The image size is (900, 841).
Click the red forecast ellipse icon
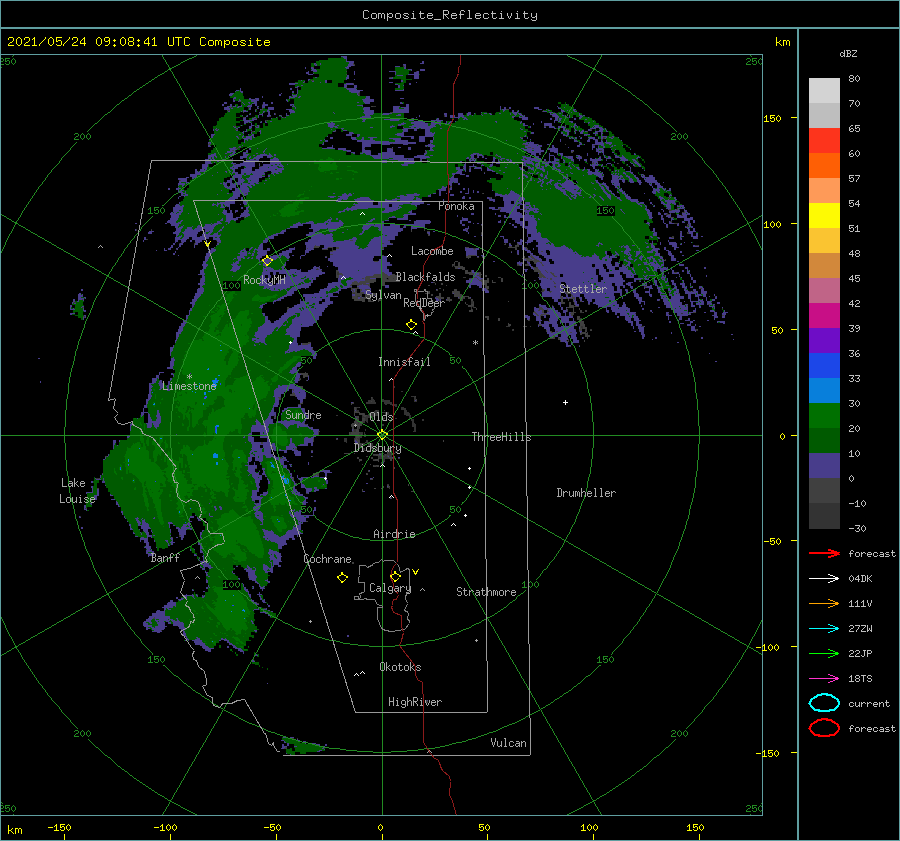click(x=824, y=728)
